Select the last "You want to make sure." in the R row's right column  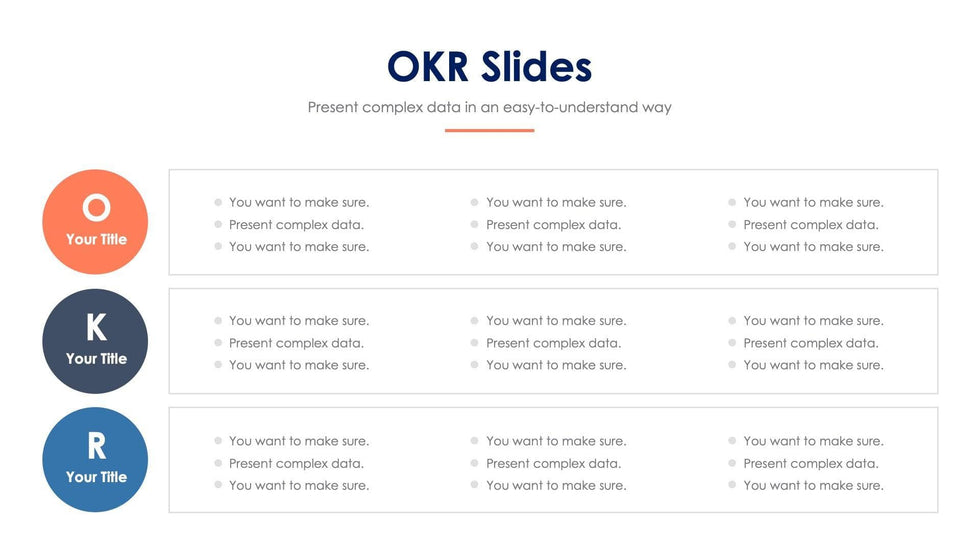tap(813, 485)
